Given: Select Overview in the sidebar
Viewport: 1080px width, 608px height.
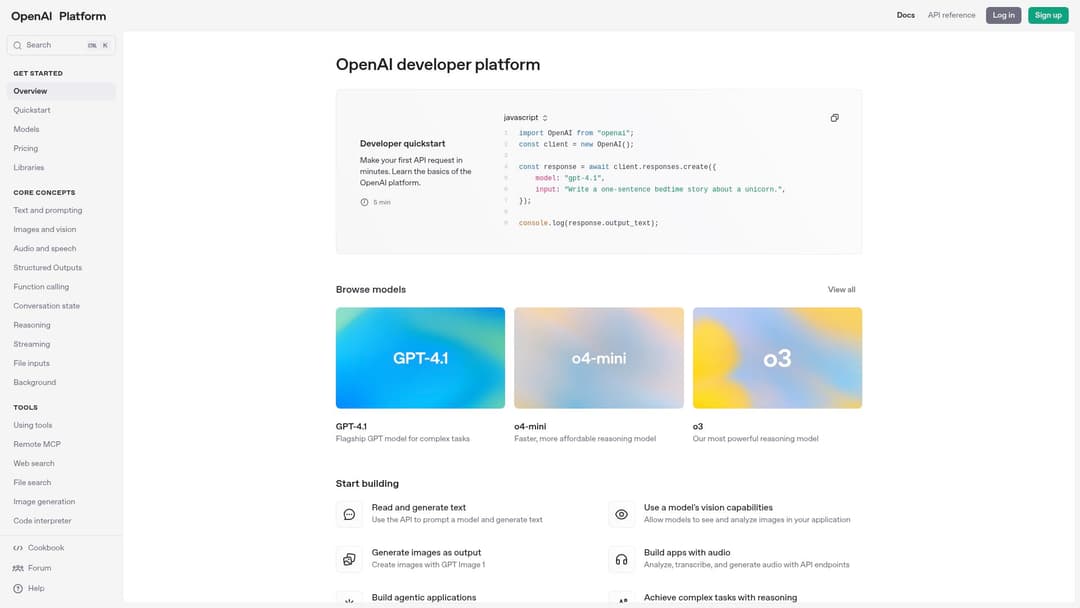Looking at the screenshot, I should point(61,91).
